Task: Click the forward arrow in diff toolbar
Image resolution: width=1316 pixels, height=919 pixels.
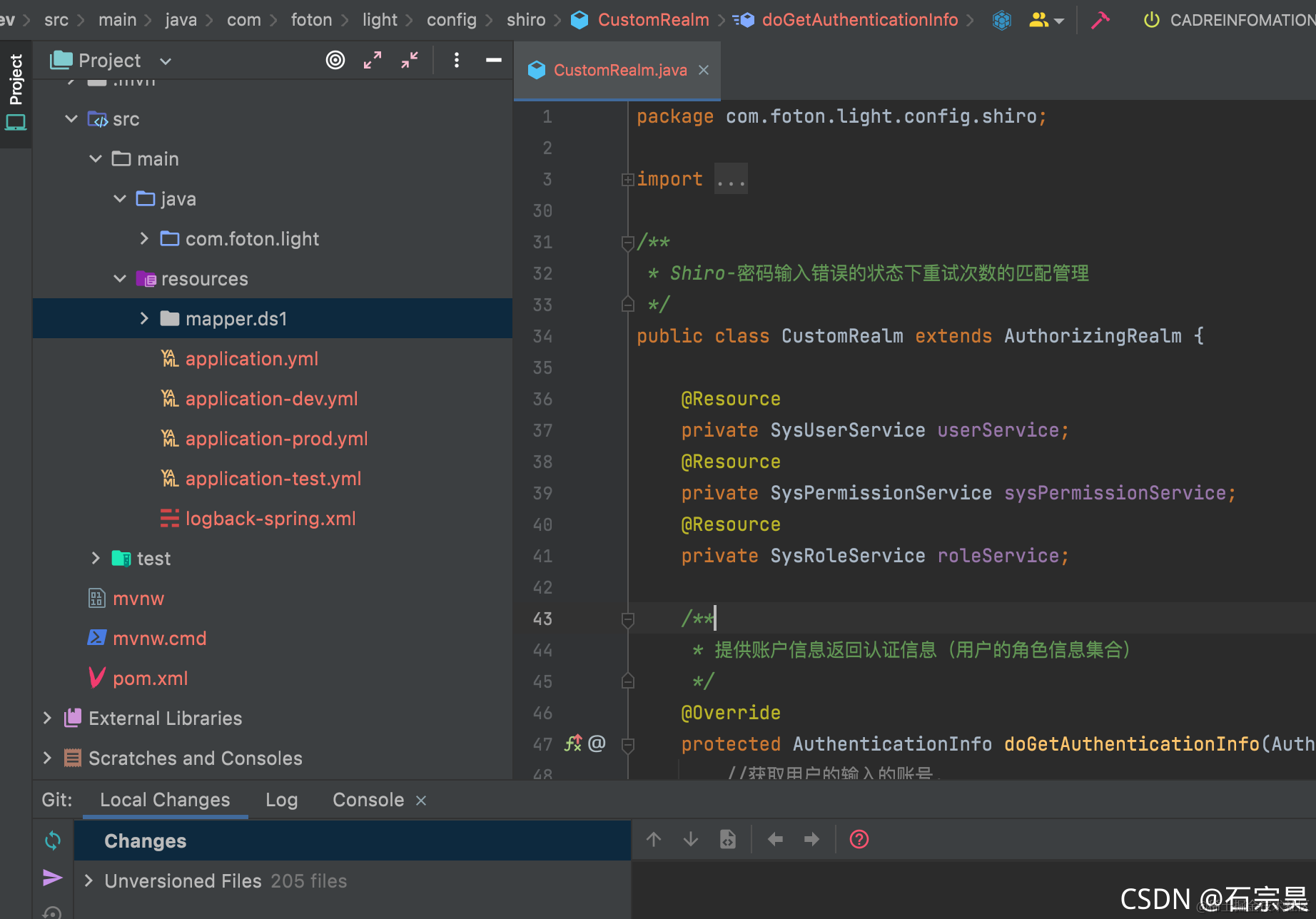Action: click(812, 840)
